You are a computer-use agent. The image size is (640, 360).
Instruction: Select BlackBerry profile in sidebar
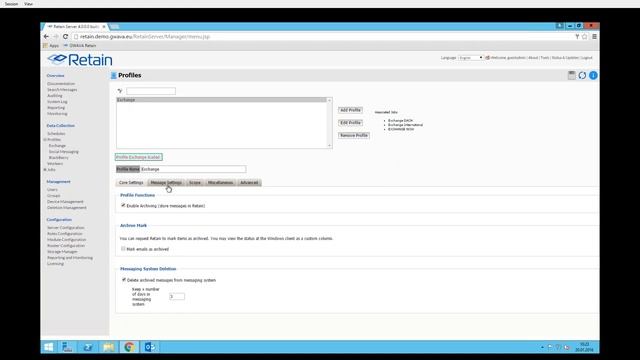(x=58, y=158)
